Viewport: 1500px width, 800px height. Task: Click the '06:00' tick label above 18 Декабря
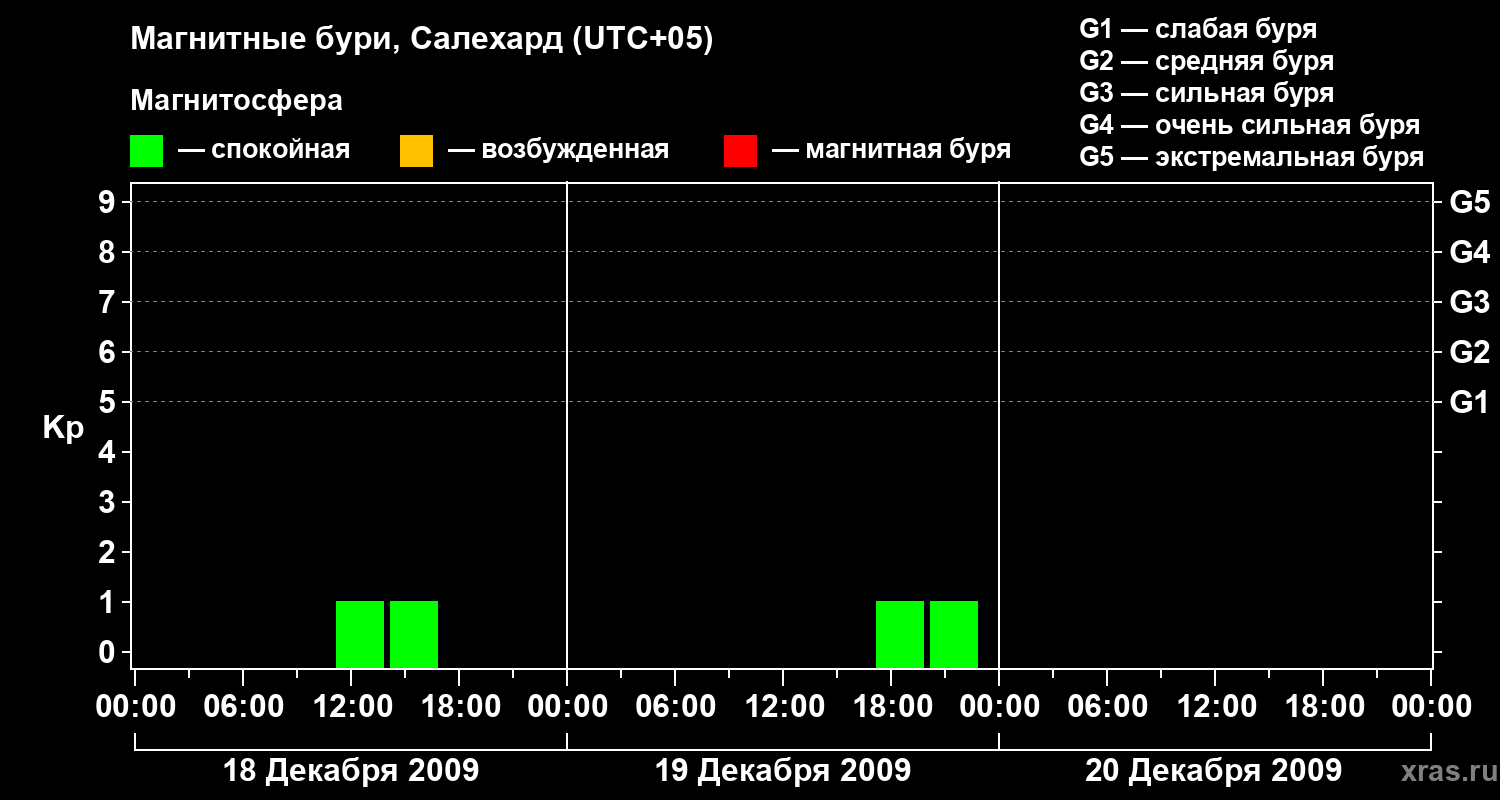[243, 706]
